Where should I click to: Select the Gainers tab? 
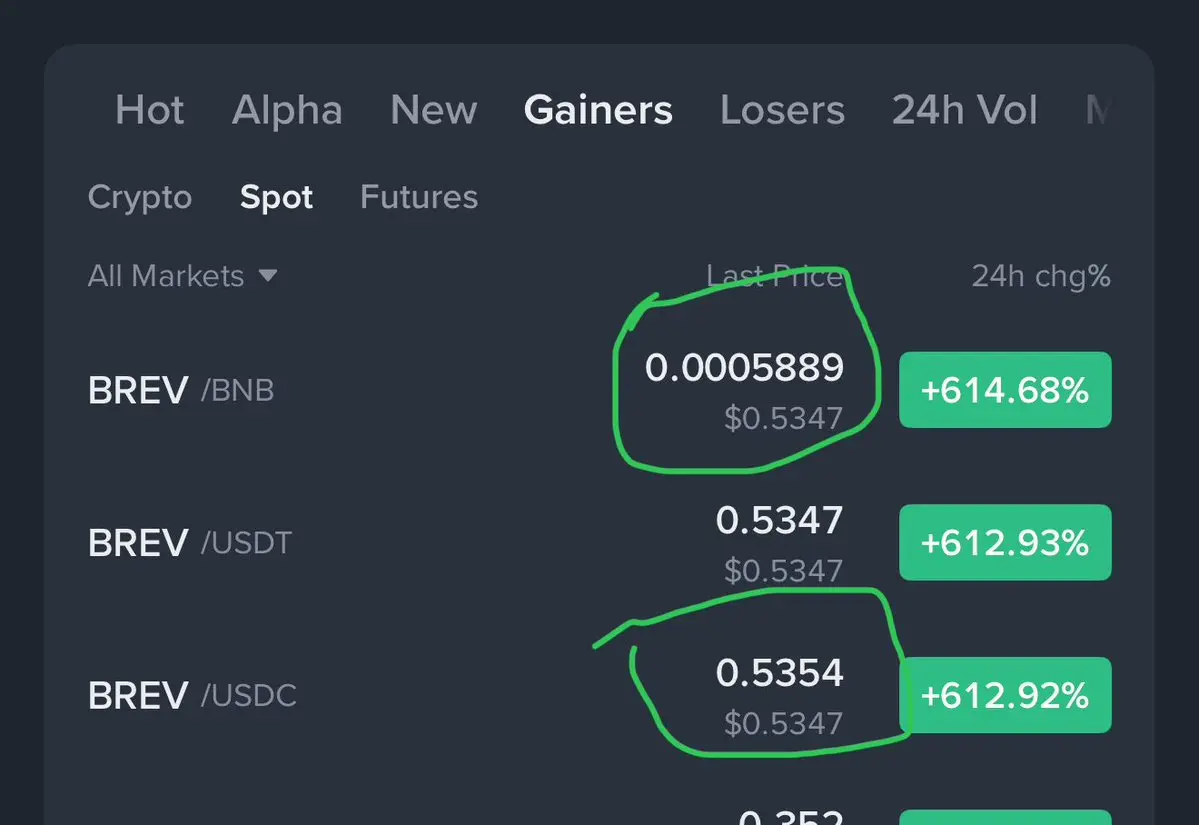pos(598,110)
